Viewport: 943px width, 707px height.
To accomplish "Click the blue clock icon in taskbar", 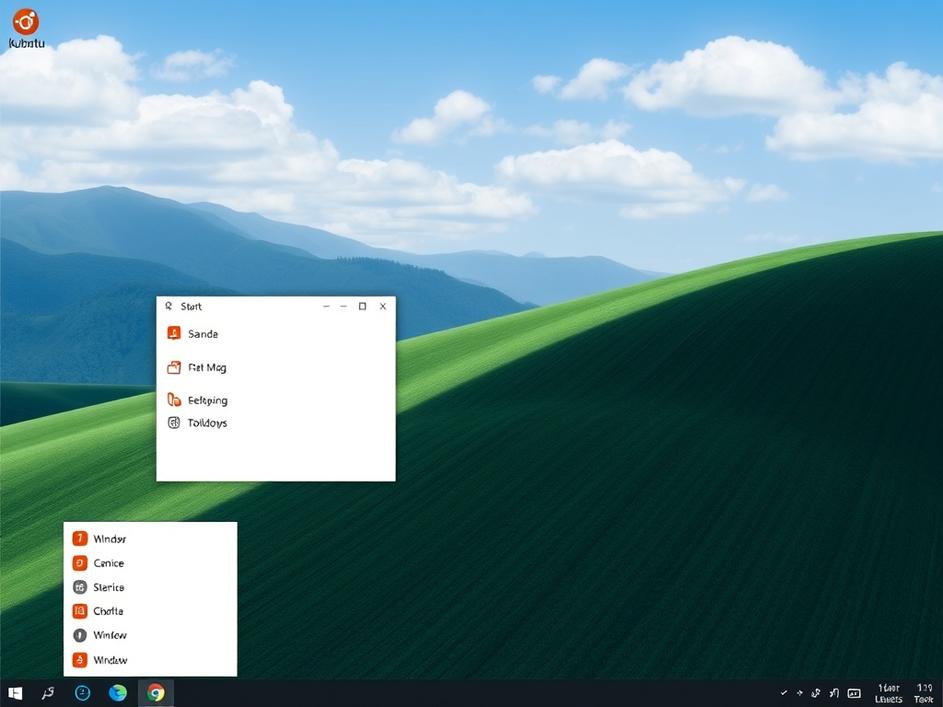I will 83,692.
